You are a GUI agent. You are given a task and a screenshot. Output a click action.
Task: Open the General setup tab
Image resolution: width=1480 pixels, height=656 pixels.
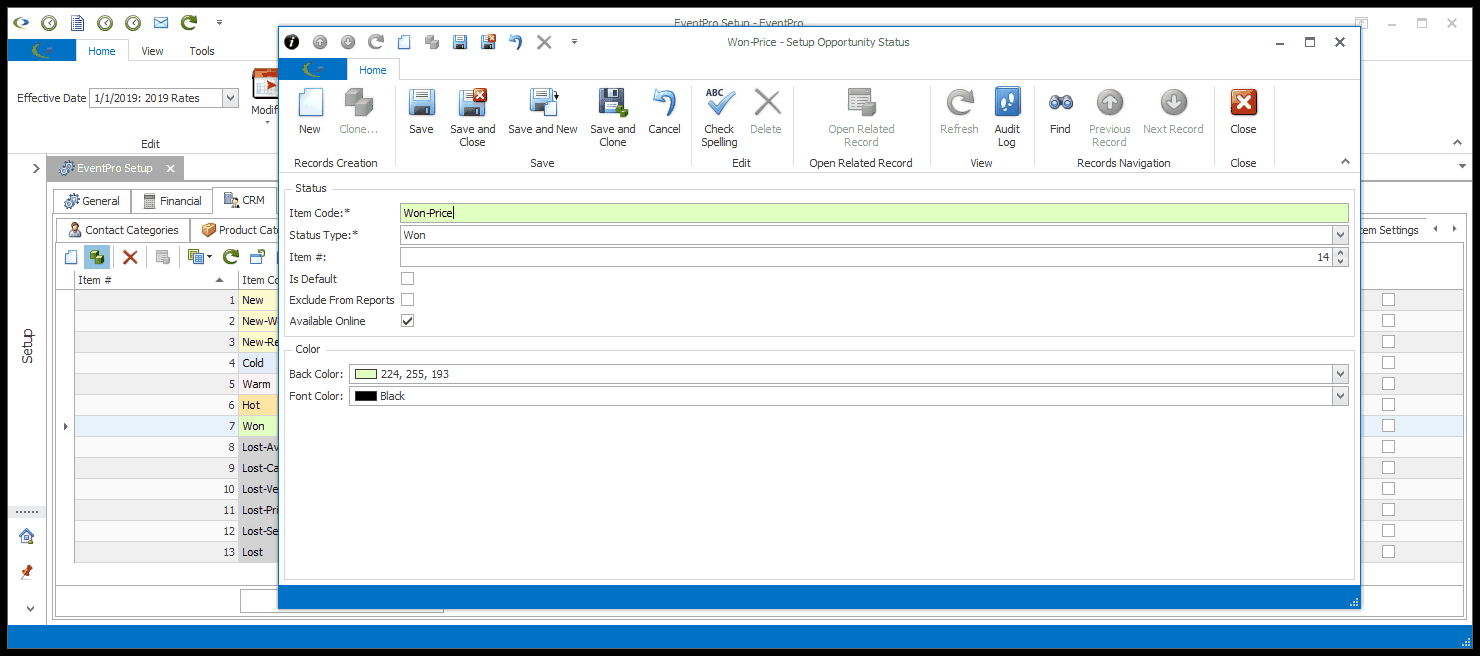92,201
